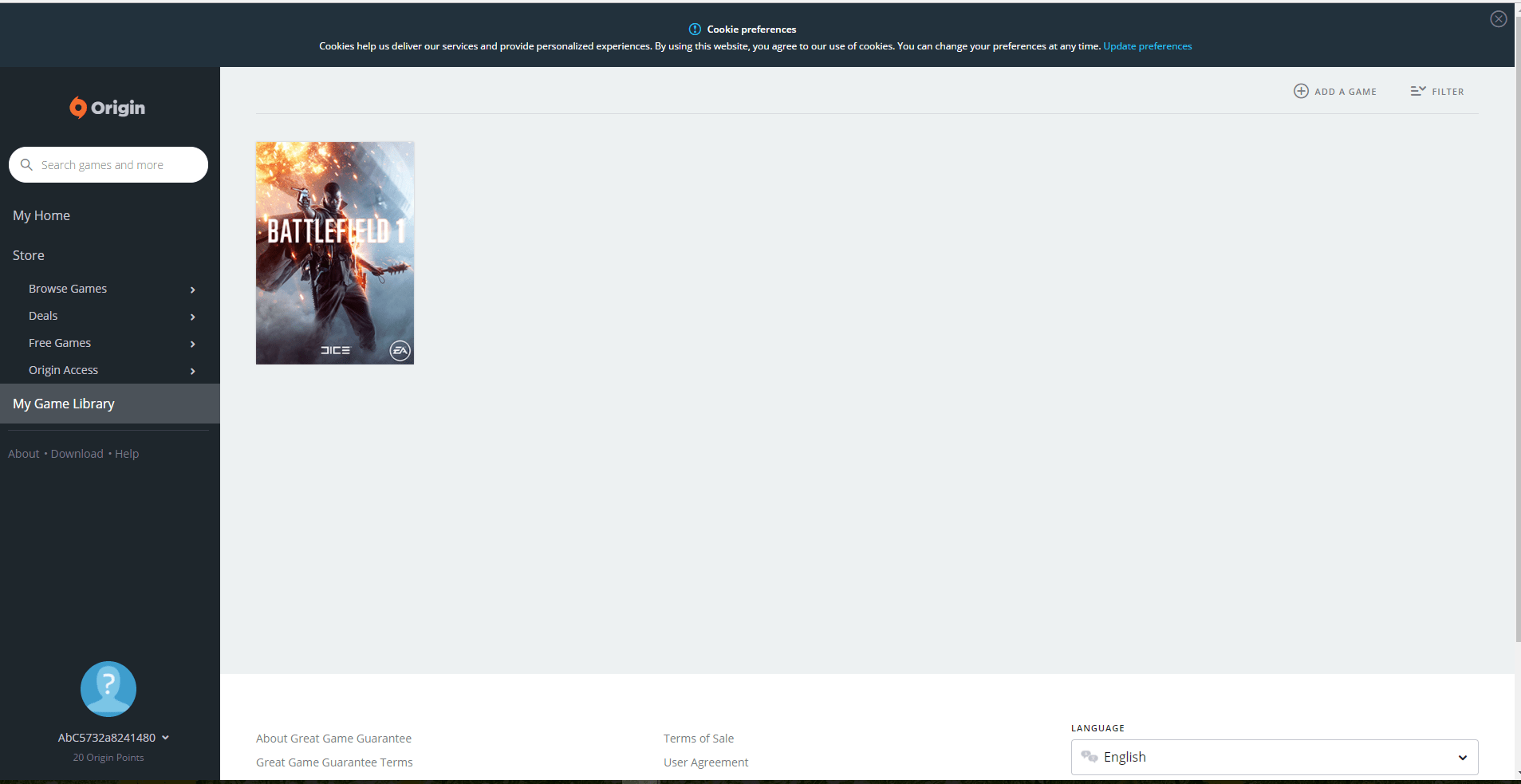Click the cookie preferences info icon
The image size is (1521, 784).
695,29
